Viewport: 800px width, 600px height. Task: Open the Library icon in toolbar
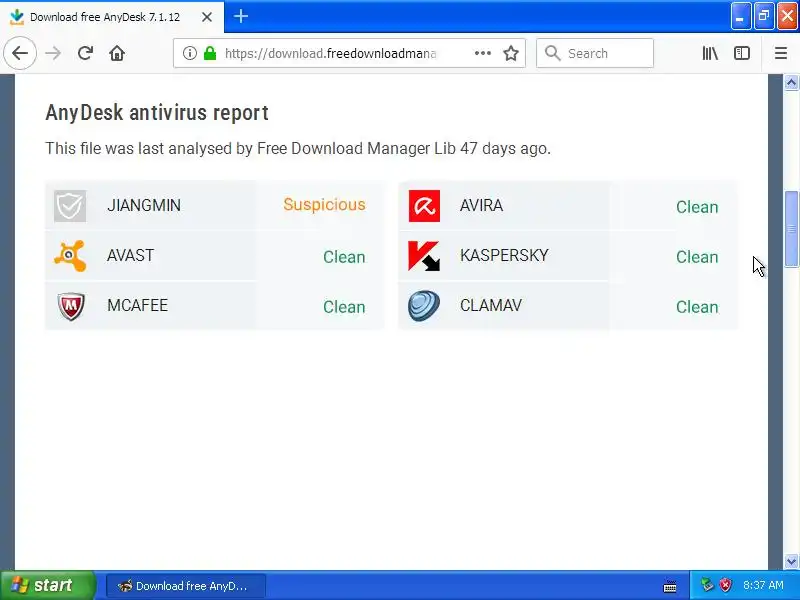coord(710,53)
